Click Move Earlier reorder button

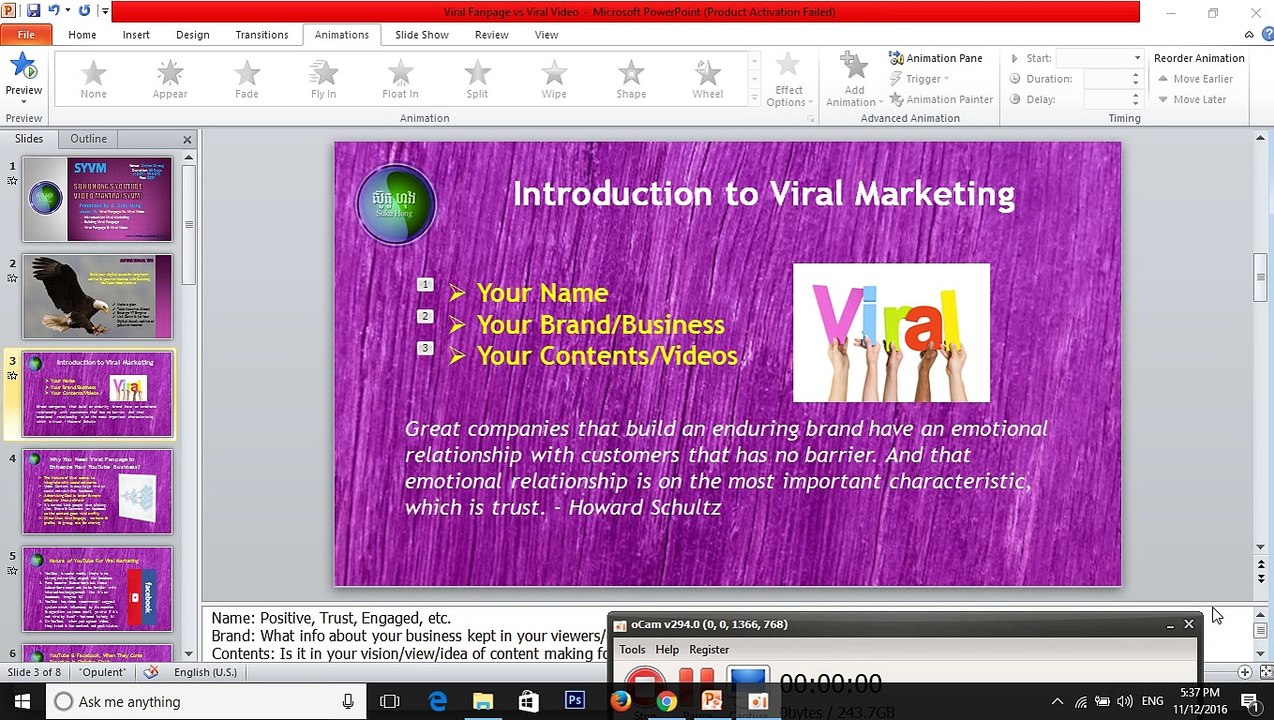[x=1195, y=79]
